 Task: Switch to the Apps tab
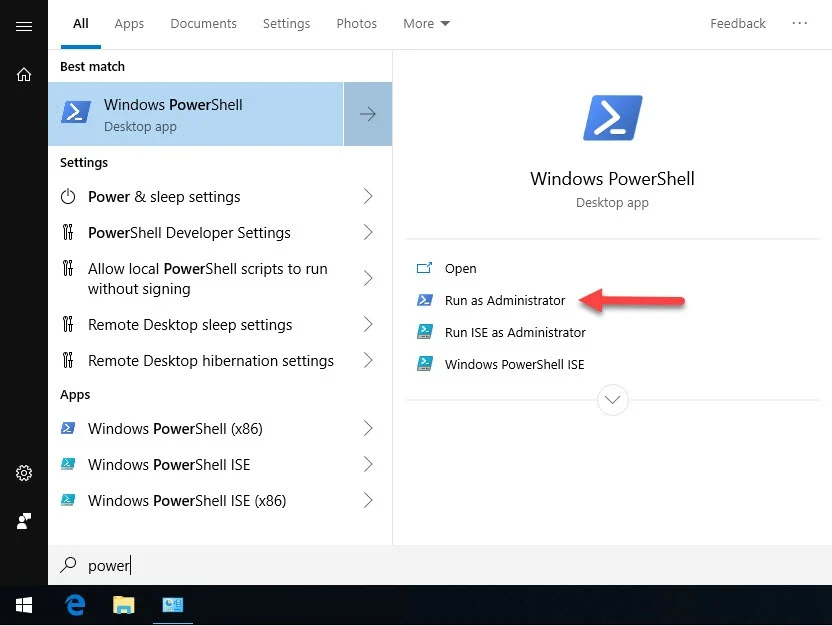(129, 23)
